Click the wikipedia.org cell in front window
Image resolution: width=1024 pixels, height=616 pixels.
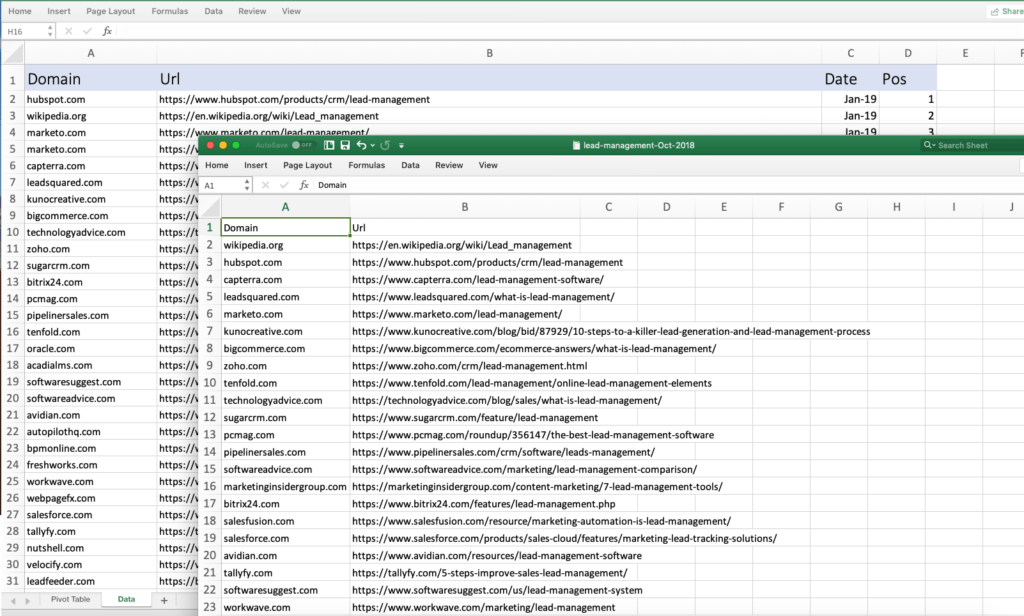(285, 245)
